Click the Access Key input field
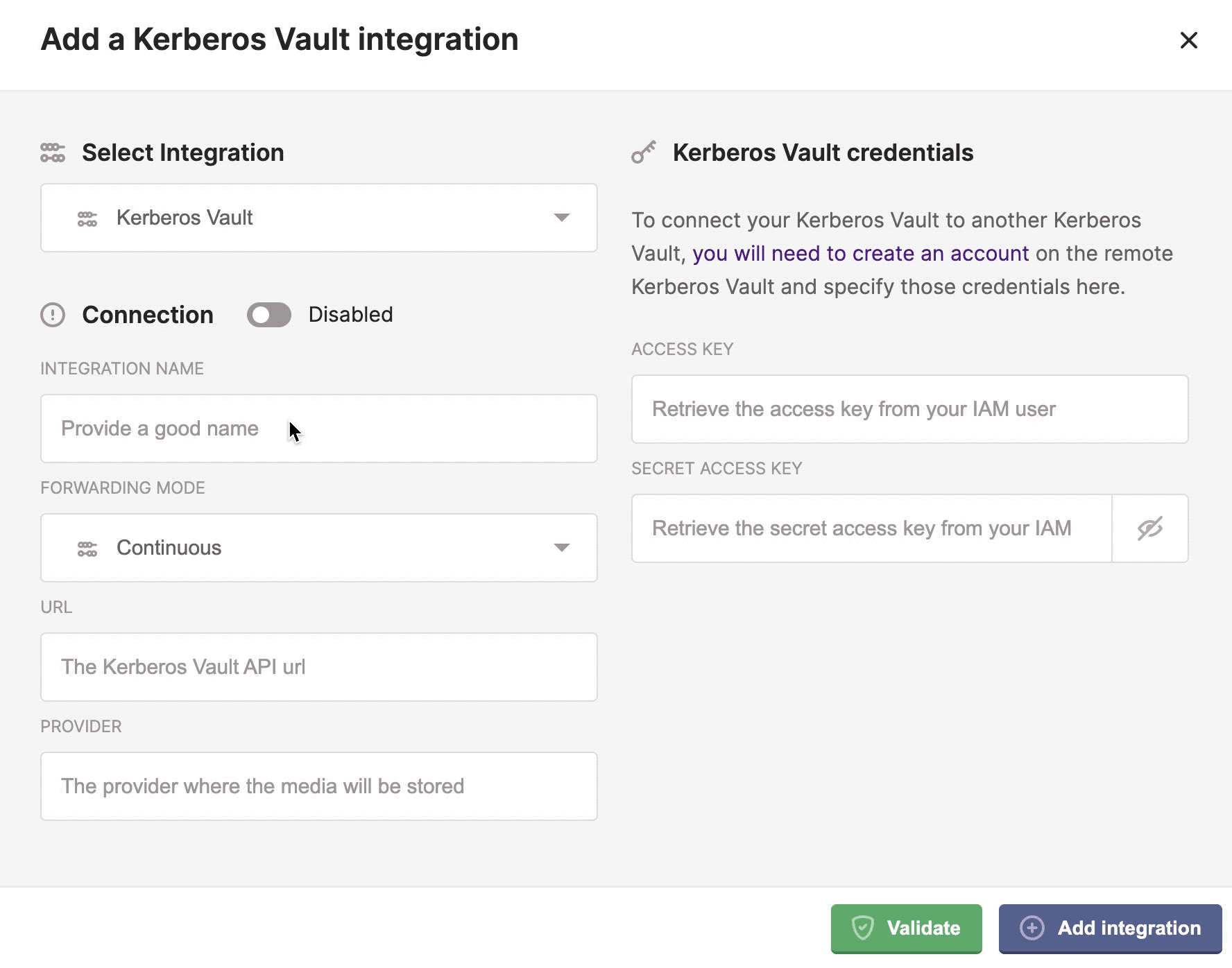This screenshot has height=968, width=1232. (909, 409)
